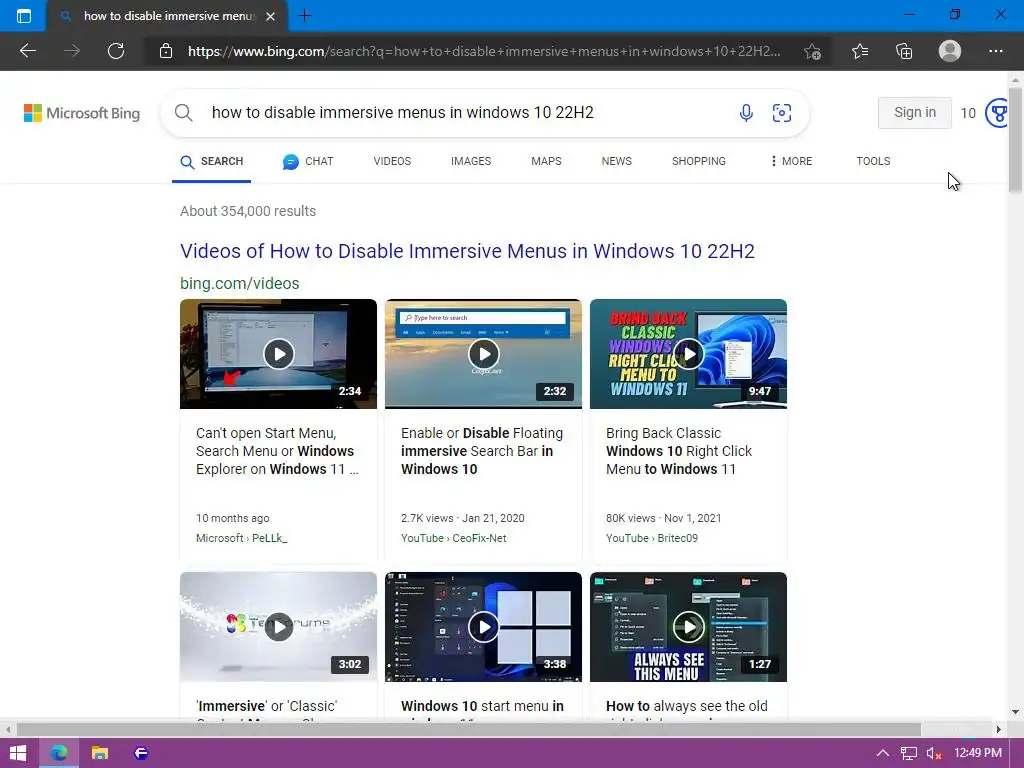Open 'Can't open Start Menu, Search Menu' title

pos(277,451)
